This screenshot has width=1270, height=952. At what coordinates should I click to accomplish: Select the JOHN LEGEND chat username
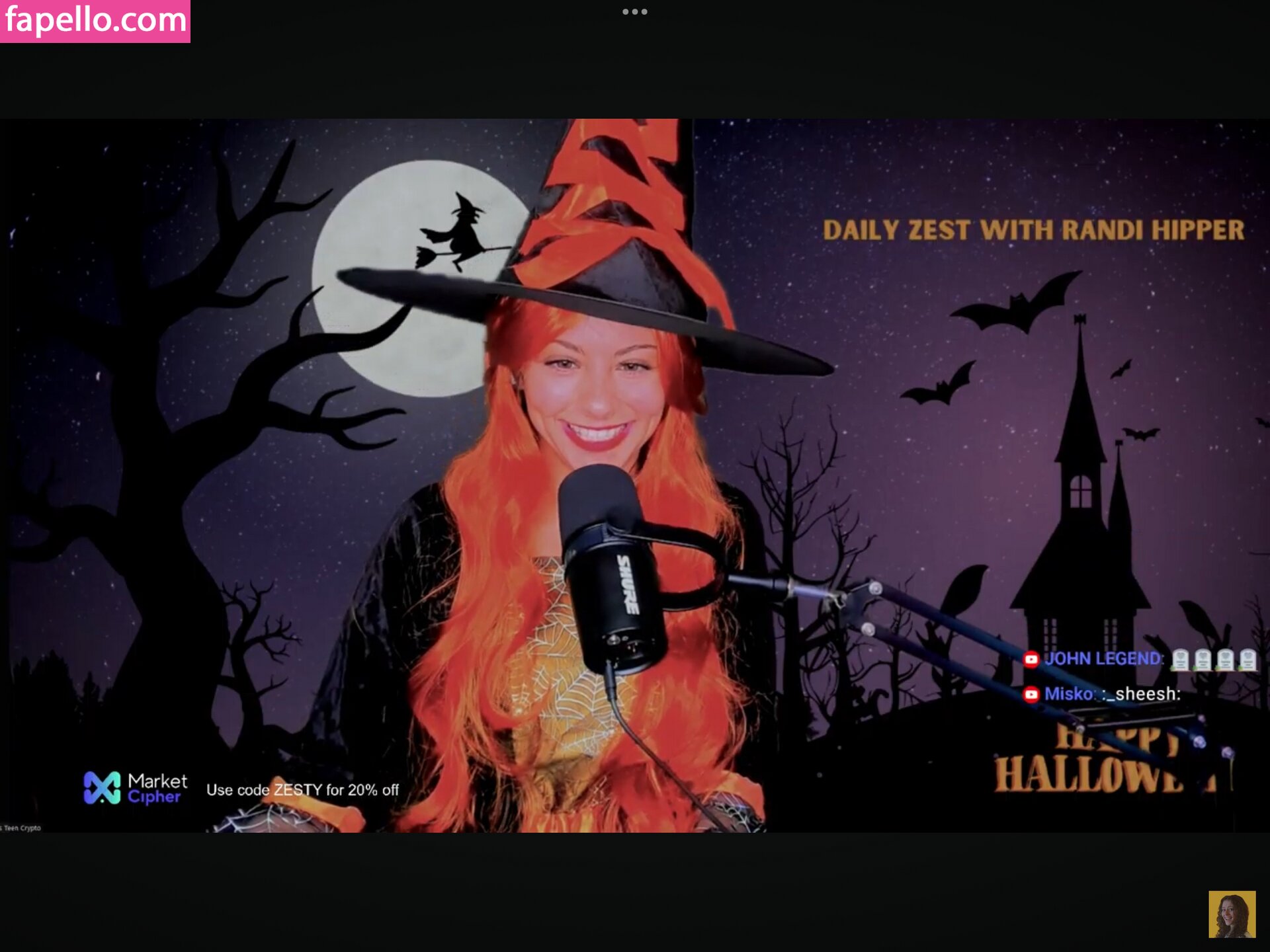[1102, 659]
